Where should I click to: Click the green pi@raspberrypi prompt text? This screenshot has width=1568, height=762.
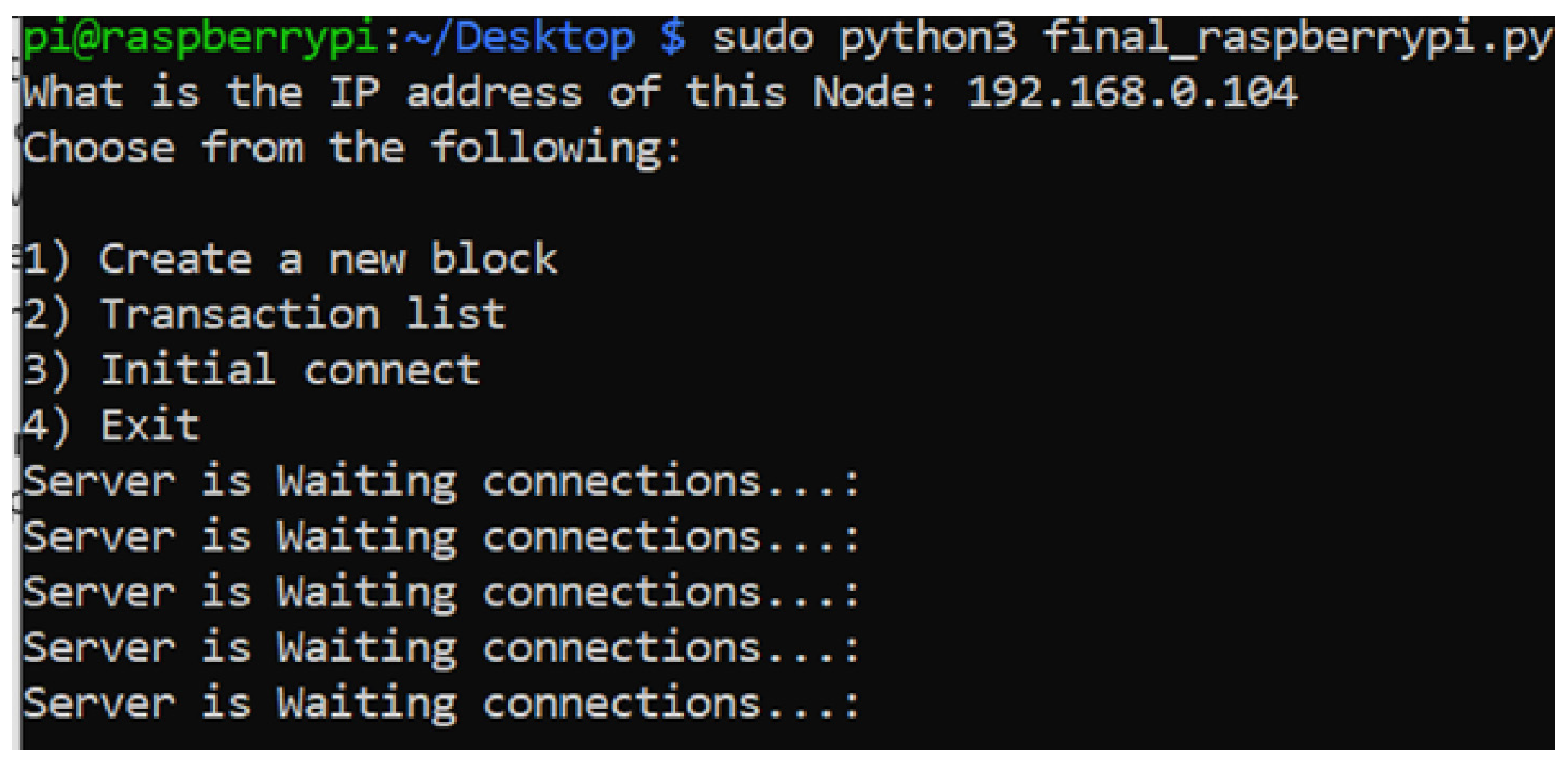[199, 38]
